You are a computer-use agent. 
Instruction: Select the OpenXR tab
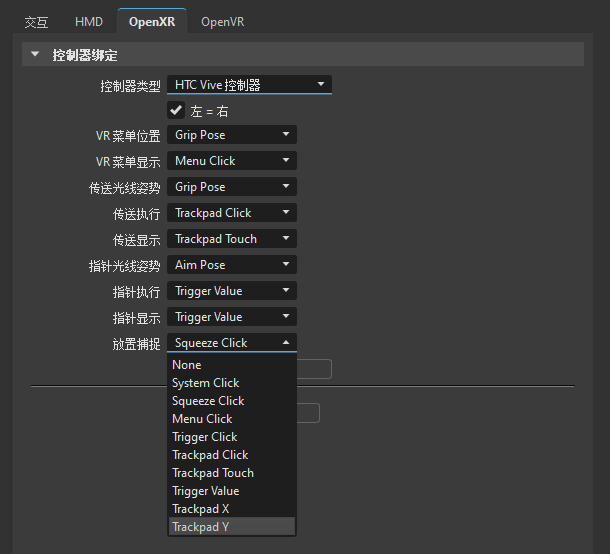point(152,22)
